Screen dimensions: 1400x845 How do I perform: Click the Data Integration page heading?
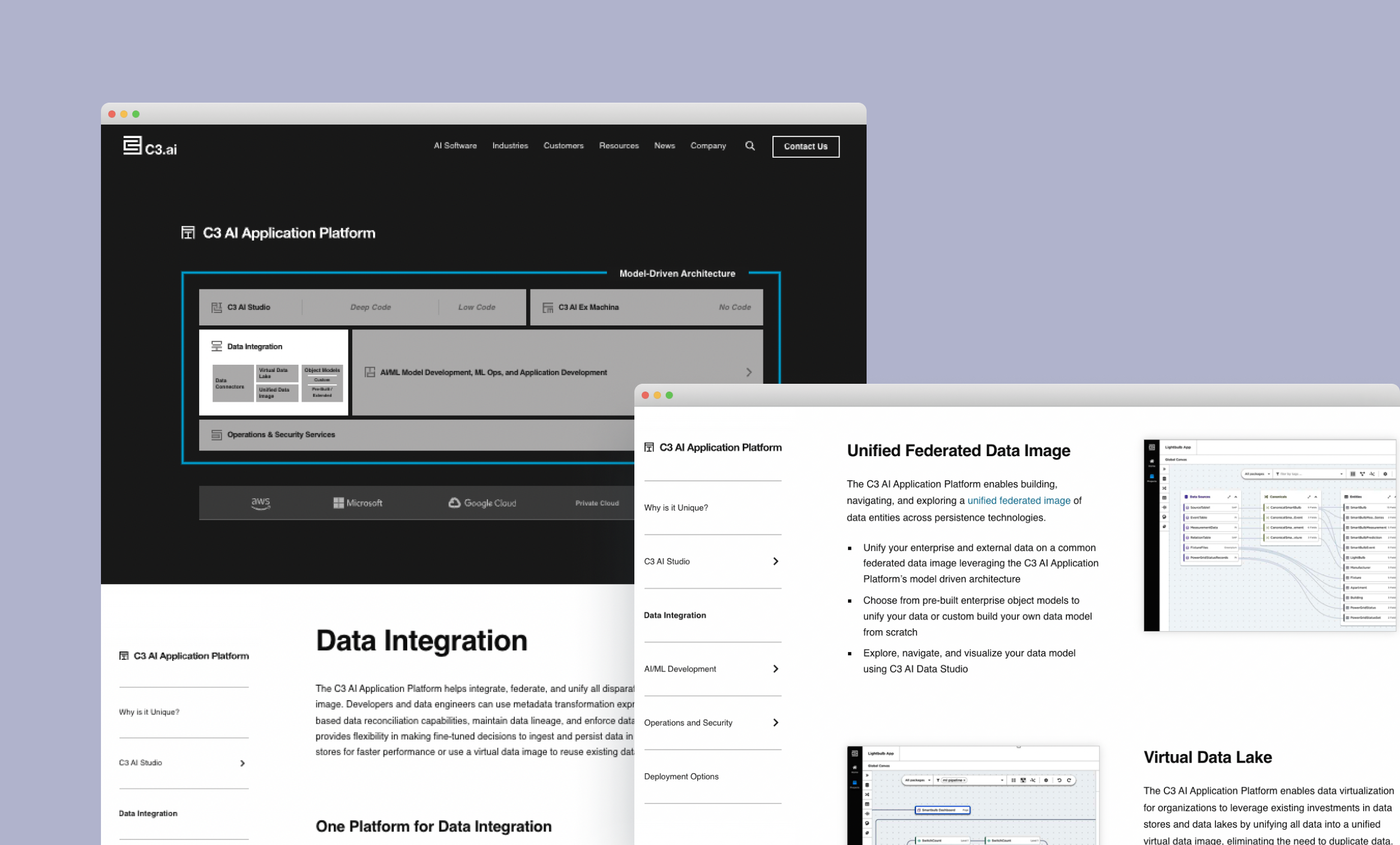422,641
